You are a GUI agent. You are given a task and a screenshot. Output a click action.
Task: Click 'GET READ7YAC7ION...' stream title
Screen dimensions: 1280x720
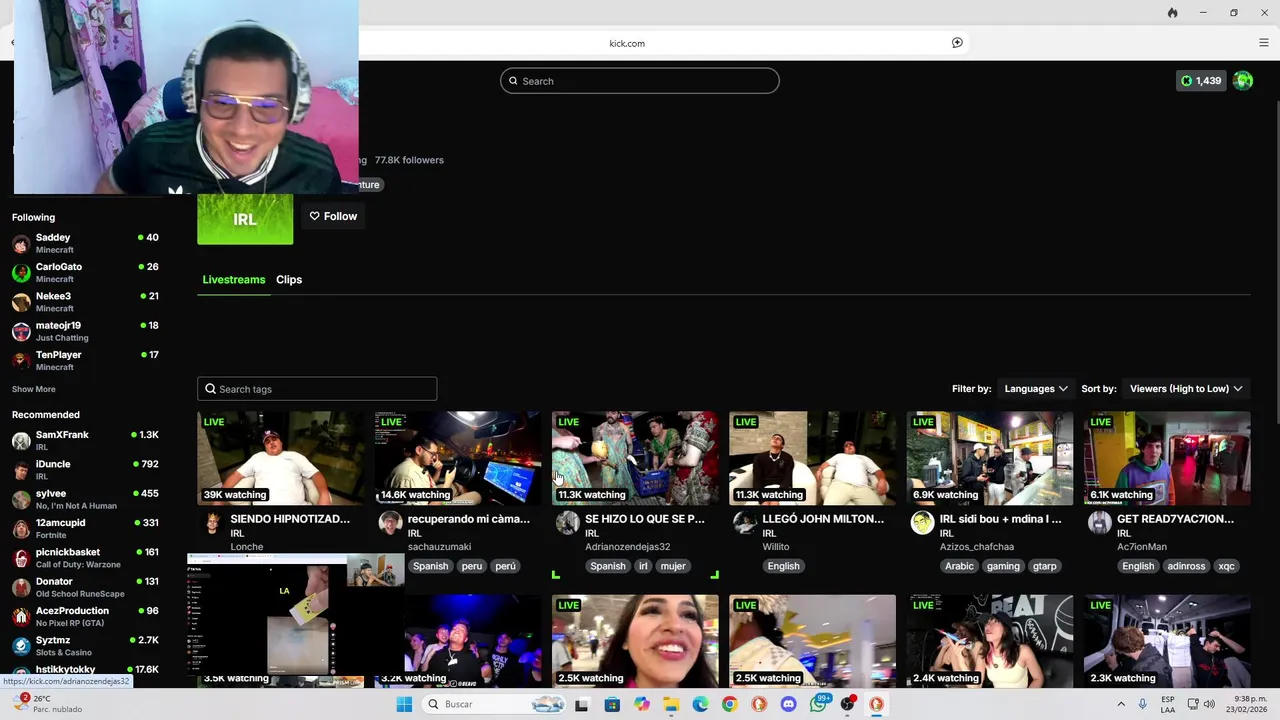pos(1176,519)
